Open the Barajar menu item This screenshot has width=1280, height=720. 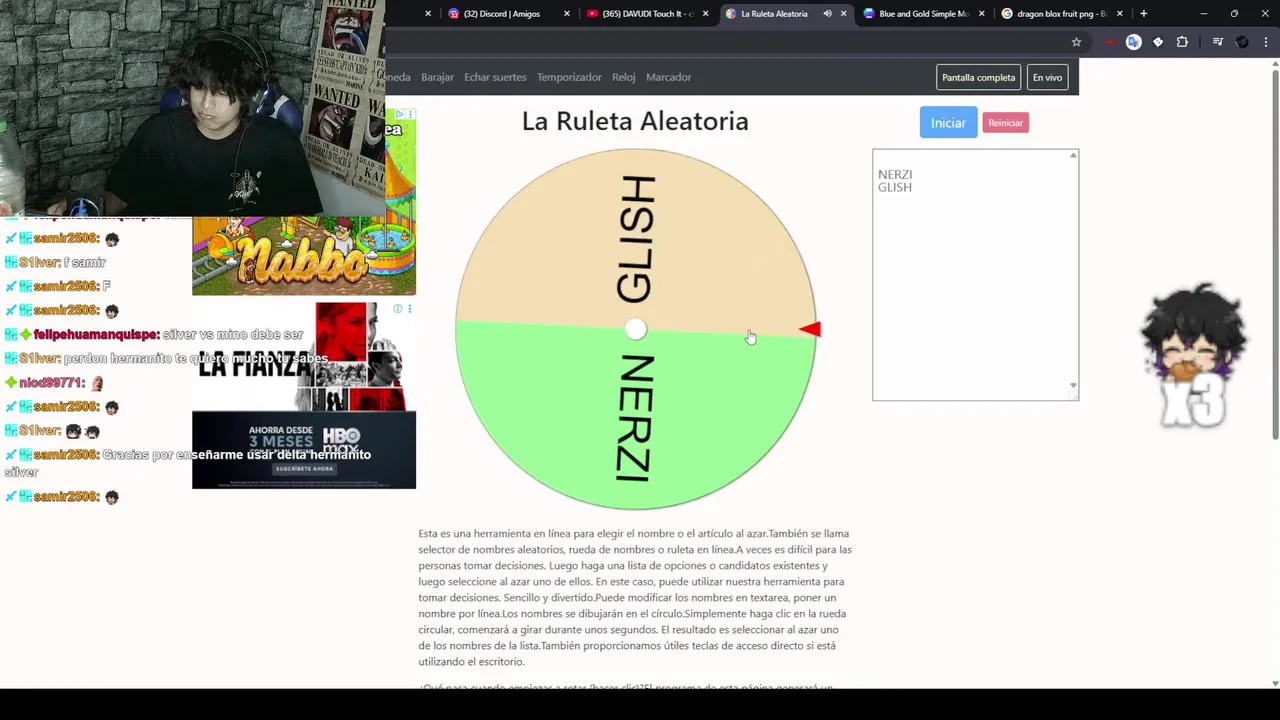coord(437,77)
